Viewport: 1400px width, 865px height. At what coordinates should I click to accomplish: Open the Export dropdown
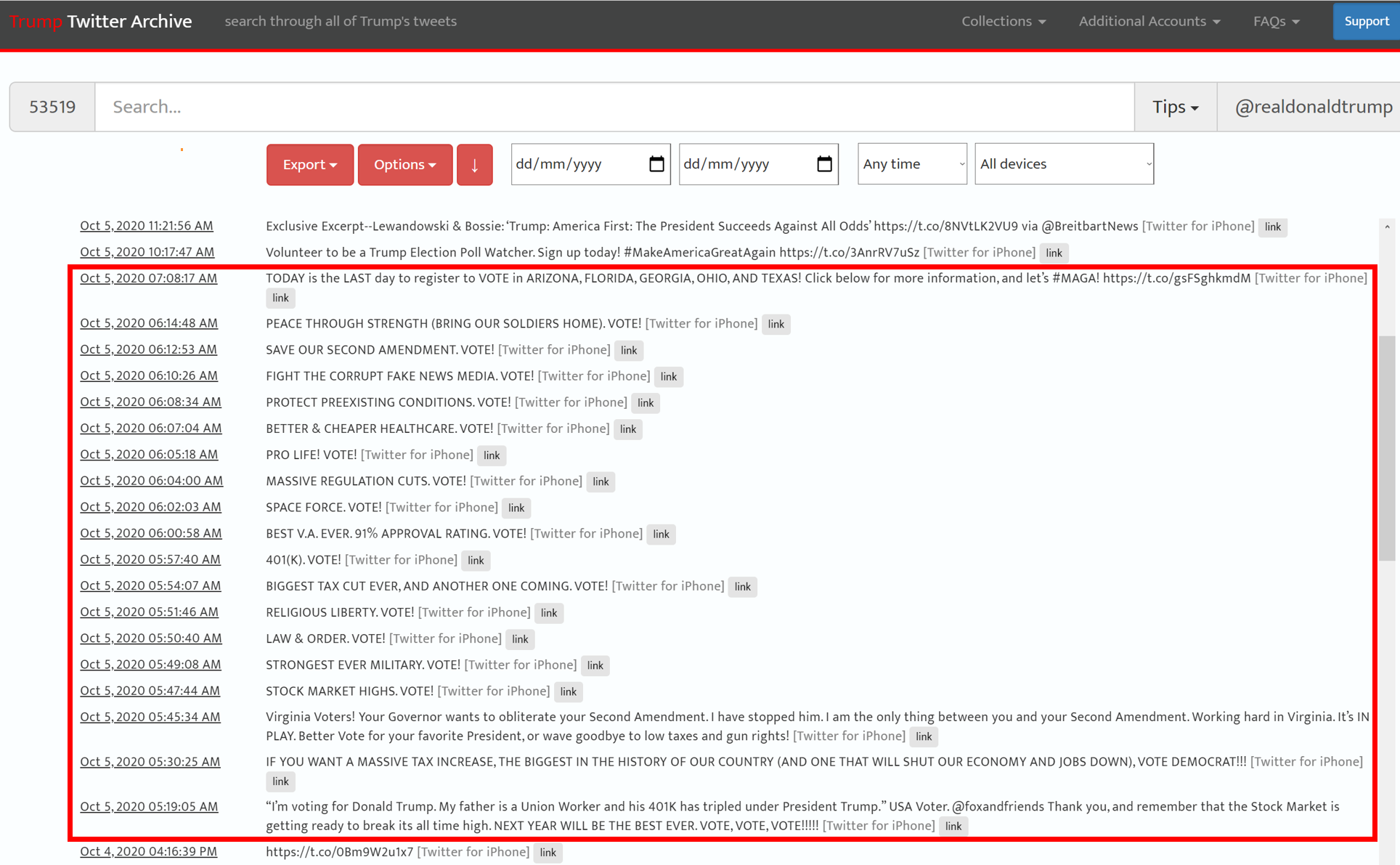click(x=310, y=165)
